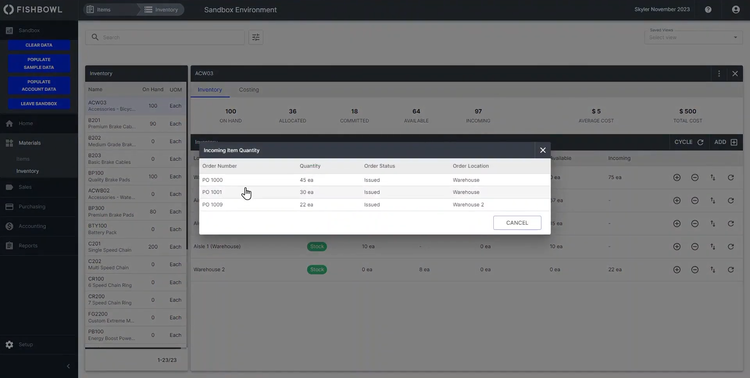Cycle count the Aisle 1 (Warehouse) row
The width and height of the screenshot is (750, 378).
click(731, 246)
